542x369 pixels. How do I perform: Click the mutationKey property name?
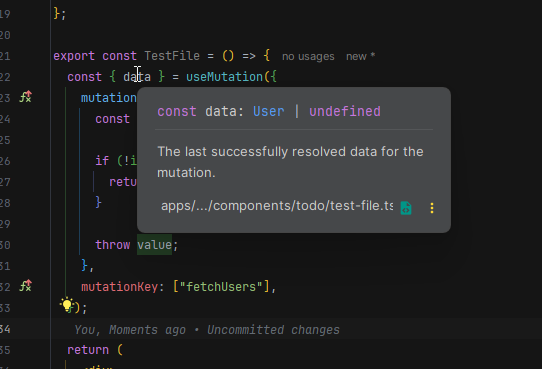pyautogui.click(x=119, y=287)
